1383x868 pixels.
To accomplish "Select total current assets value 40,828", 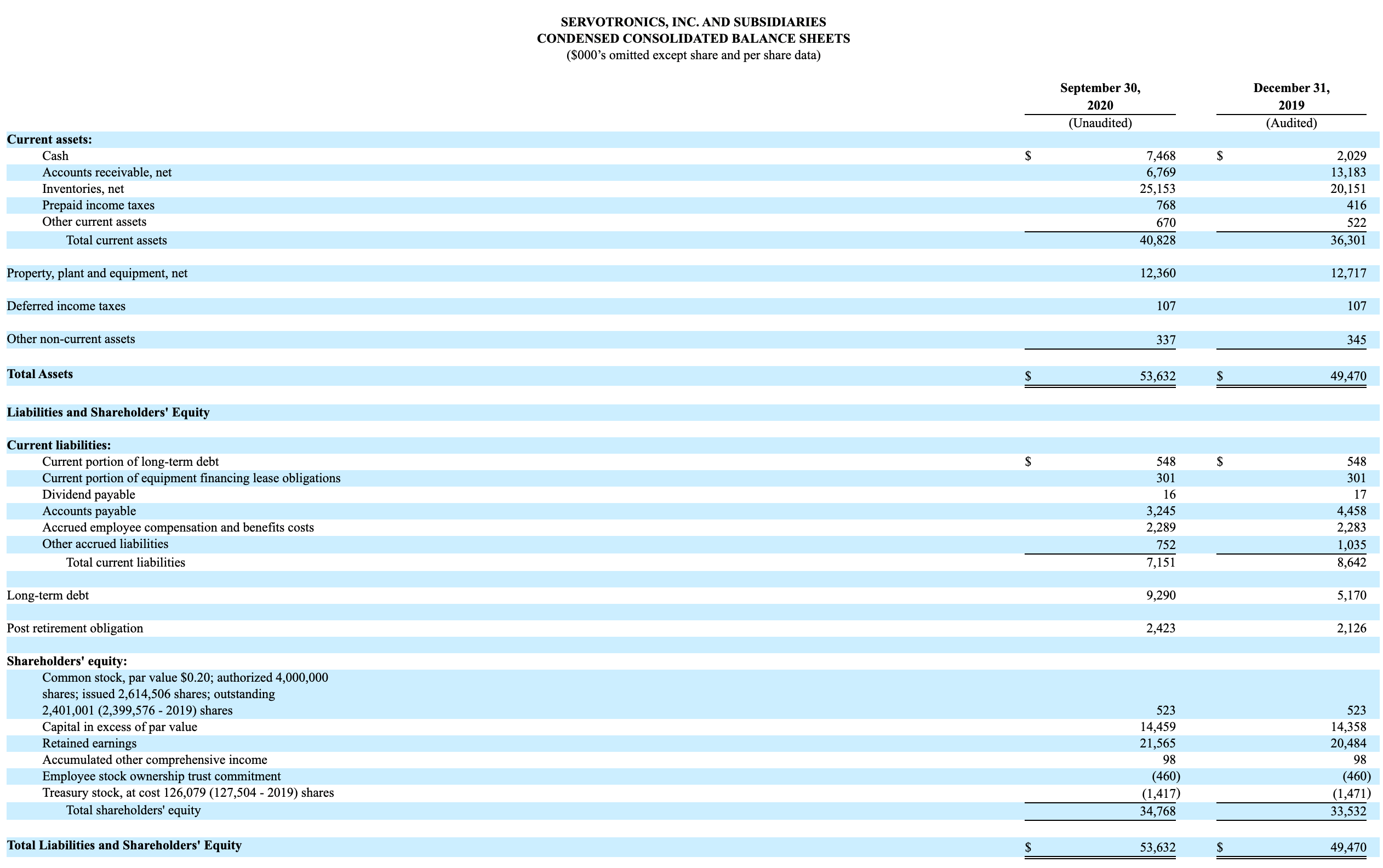I will (1157, 241).
